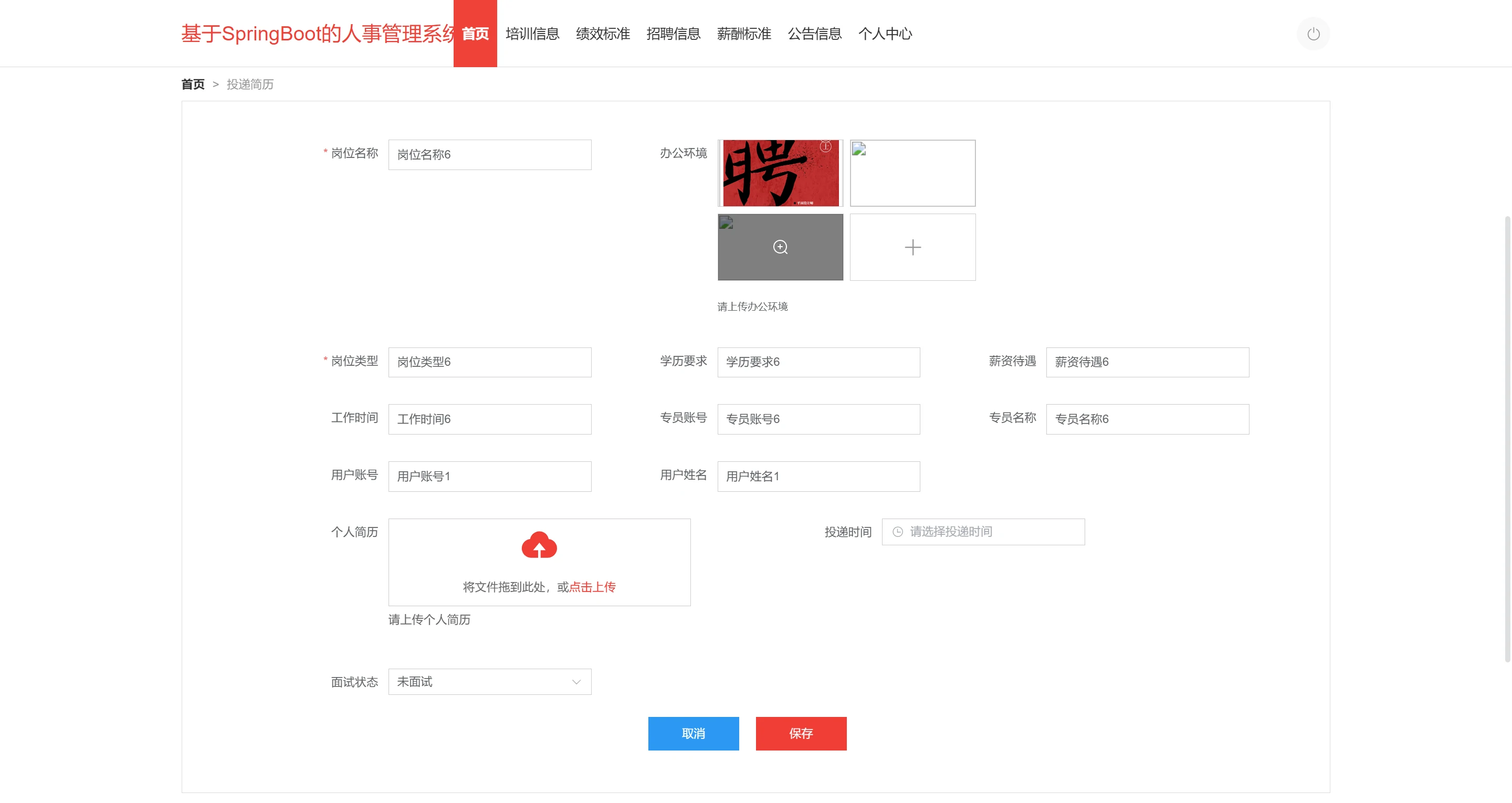The height and width of the screenshot is (803, 1512).
Task: Select the 首页 navigation tab
Action: pyautogui.click(x=475, y=34)
